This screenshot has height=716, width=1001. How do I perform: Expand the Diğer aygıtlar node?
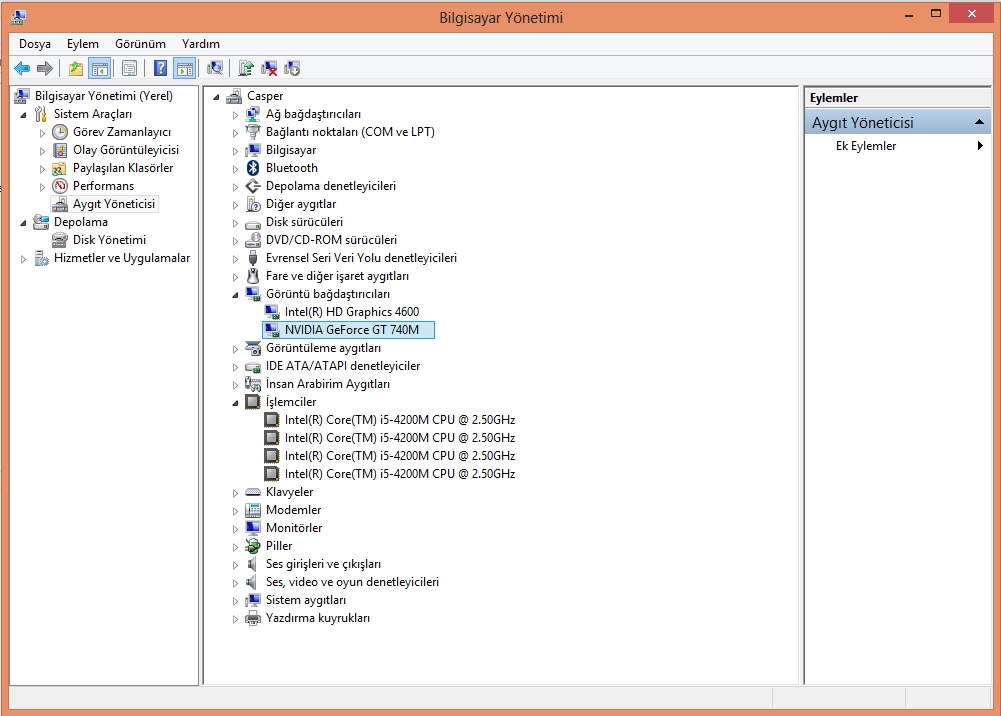point(235,205)
